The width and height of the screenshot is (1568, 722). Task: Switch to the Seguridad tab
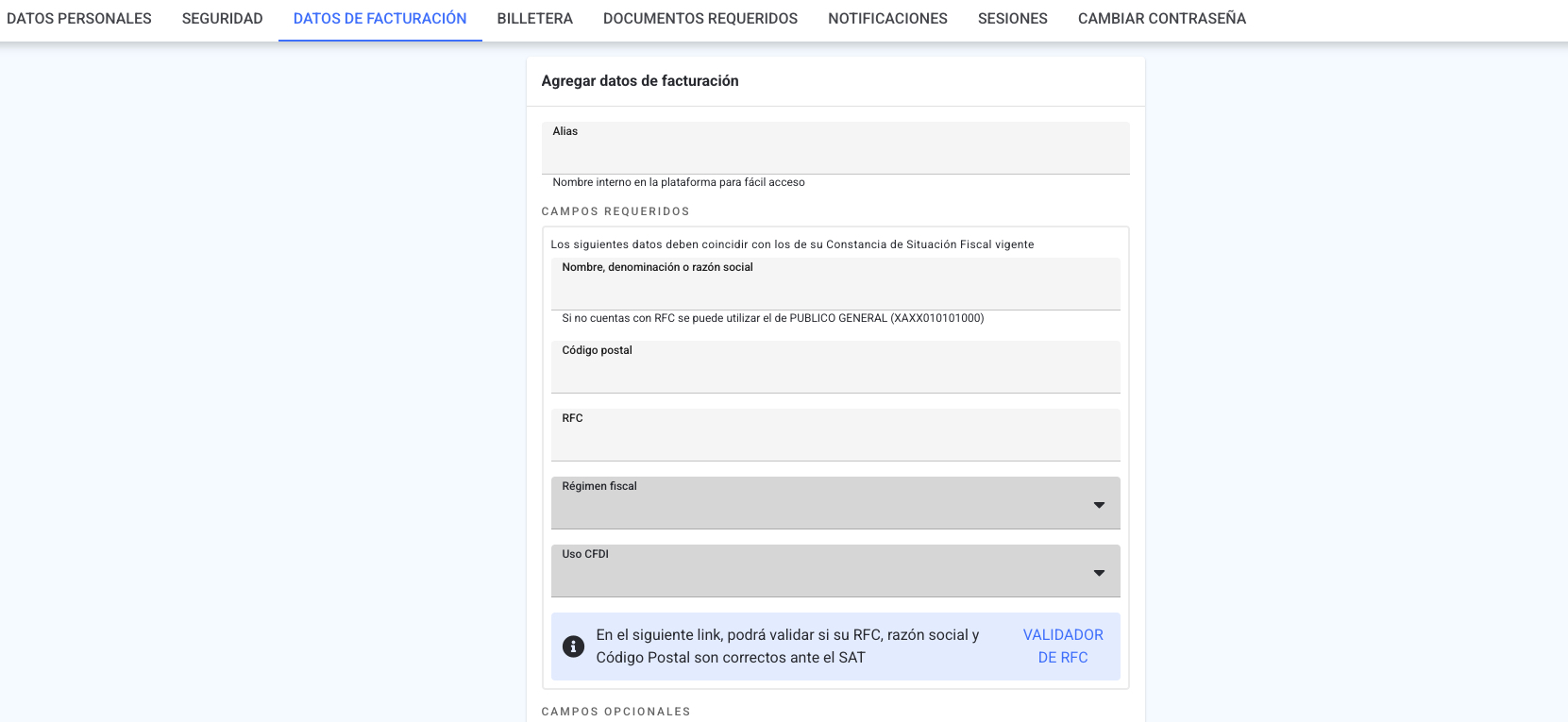[223, 19]
